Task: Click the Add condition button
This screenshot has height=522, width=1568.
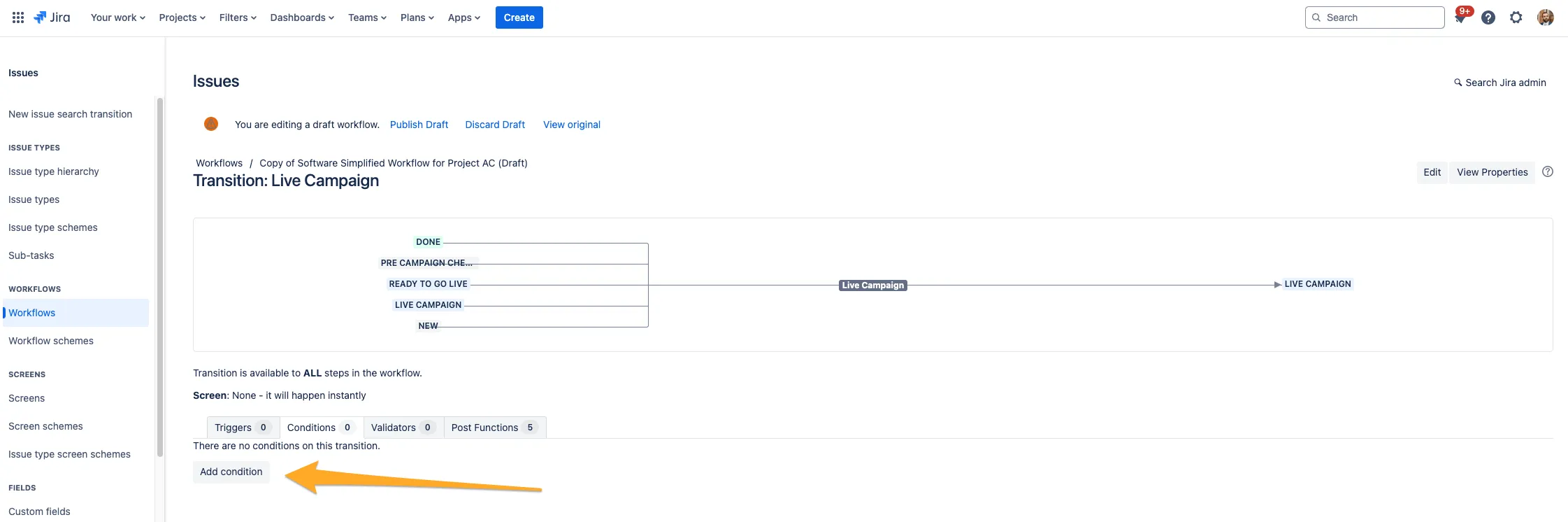Action: [x=231, y=472]
